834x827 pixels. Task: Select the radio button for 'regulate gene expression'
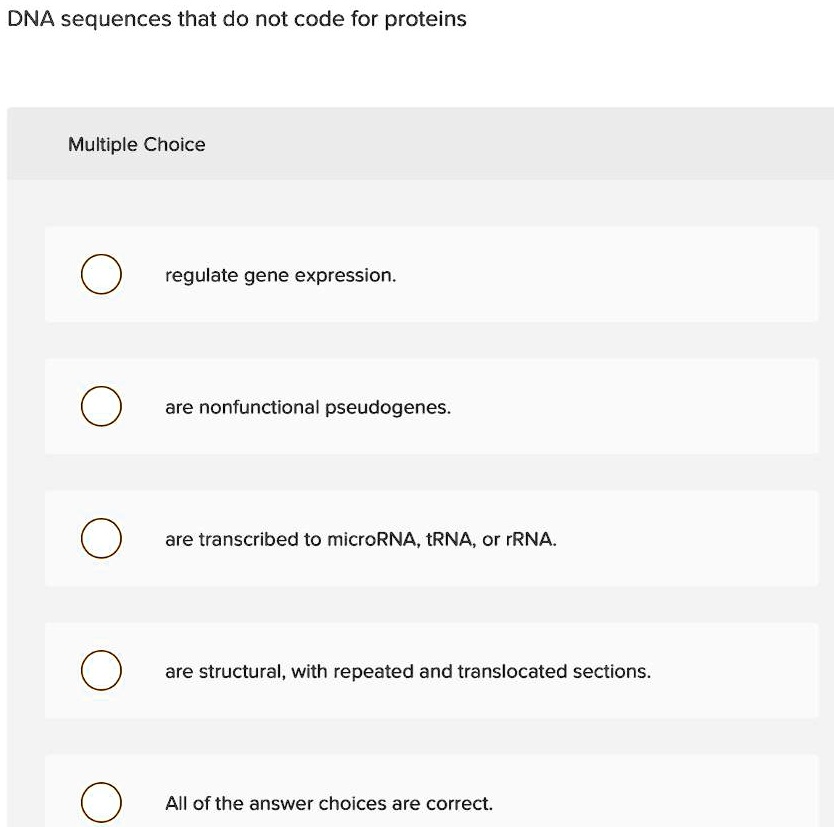coord(101,273)
